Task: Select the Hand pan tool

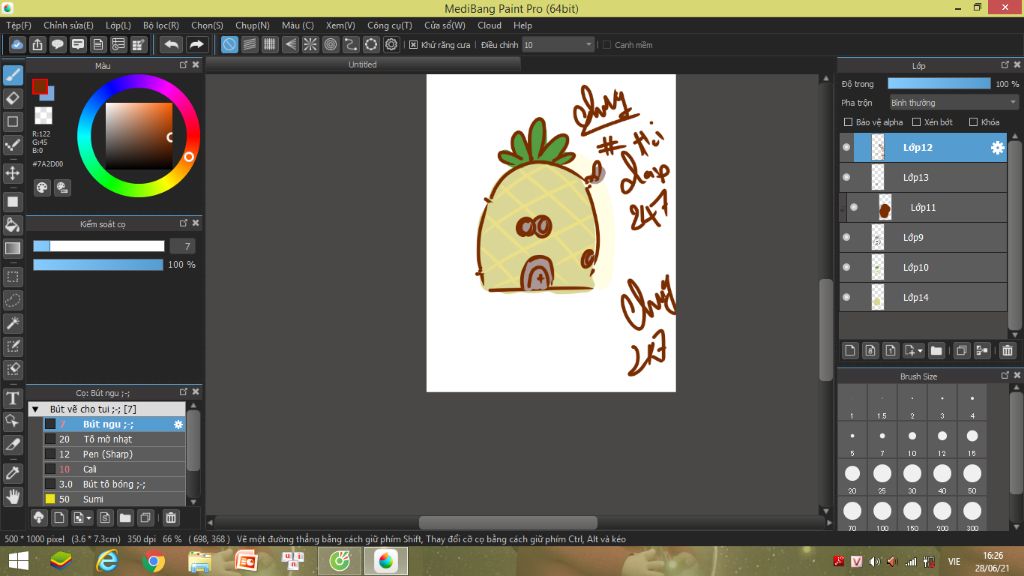Action: pyautogui.click(x=12, y=496)
